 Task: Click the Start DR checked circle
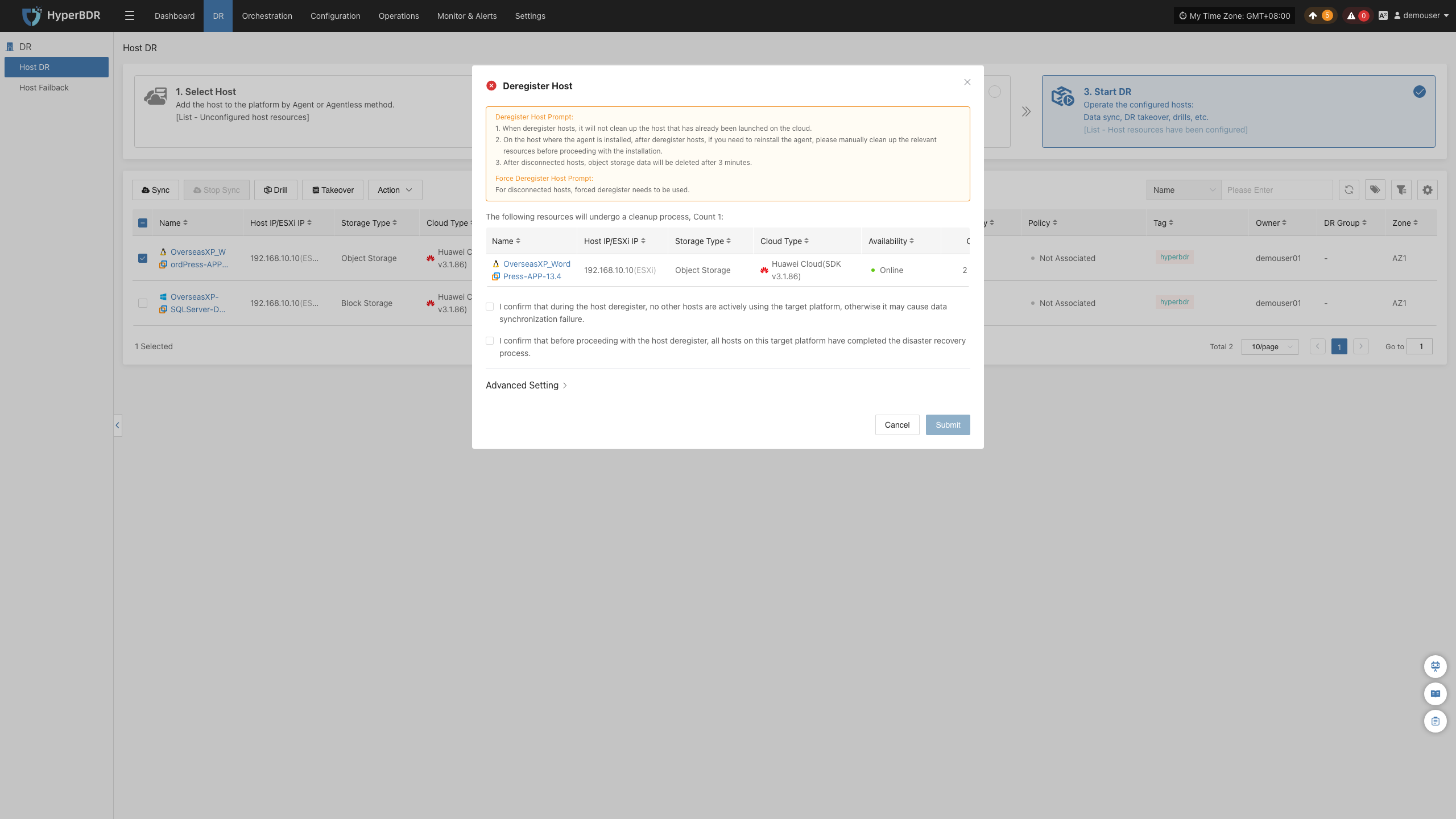(x=1420, y=92)
